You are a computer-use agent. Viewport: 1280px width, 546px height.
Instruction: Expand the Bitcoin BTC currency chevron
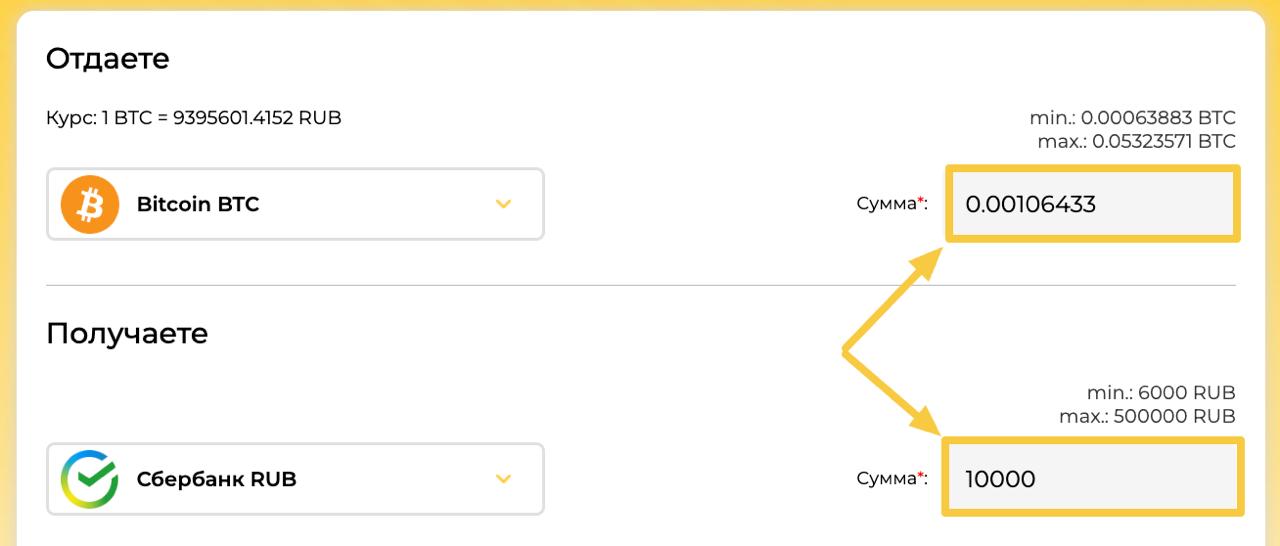coord(504,204)
